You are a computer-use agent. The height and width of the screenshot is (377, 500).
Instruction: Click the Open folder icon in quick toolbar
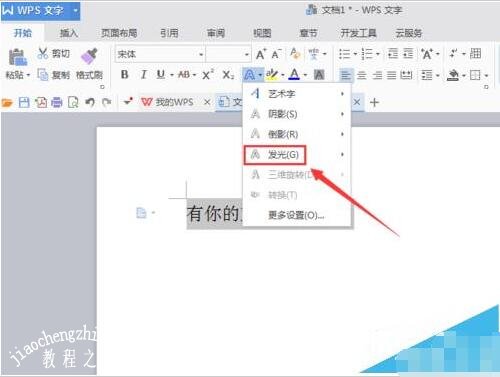tap(7, 102)
